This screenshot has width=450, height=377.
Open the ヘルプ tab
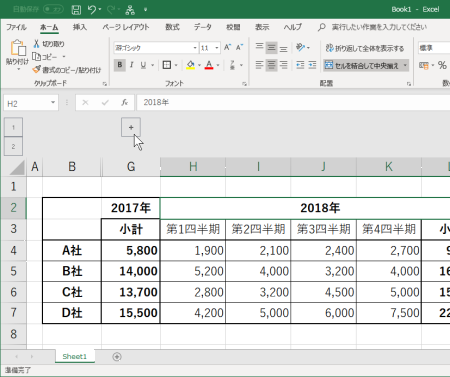pyautogui.click(x=293, y=27)
